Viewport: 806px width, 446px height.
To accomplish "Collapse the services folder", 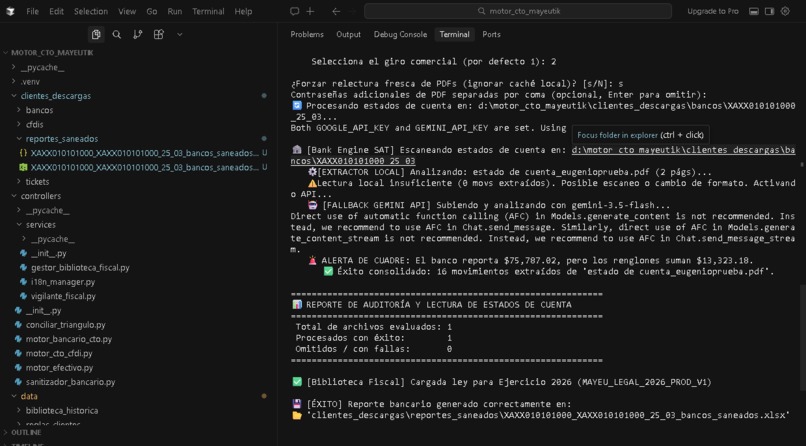I will [41, 225].
